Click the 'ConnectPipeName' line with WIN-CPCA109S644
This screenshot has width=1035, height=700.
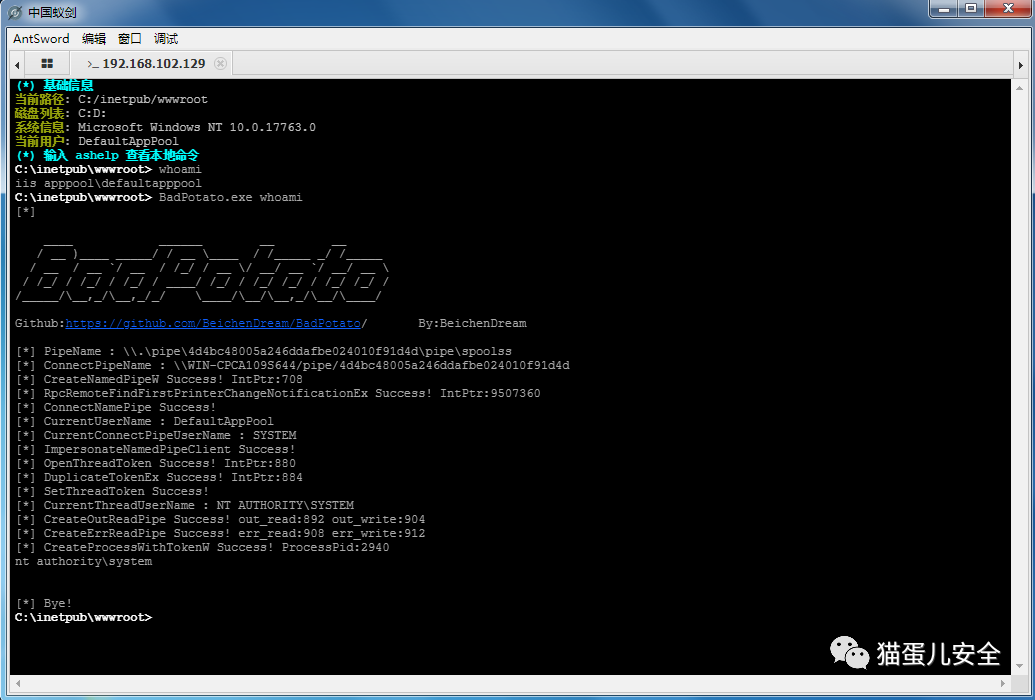coord(292,366)
